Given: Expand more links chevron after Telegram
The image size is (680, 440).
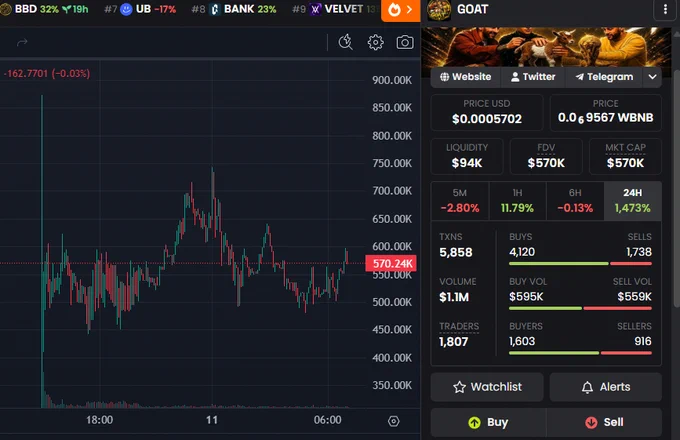Looking at the screenshot, I should pyautogui.click(x=652, y=77).
